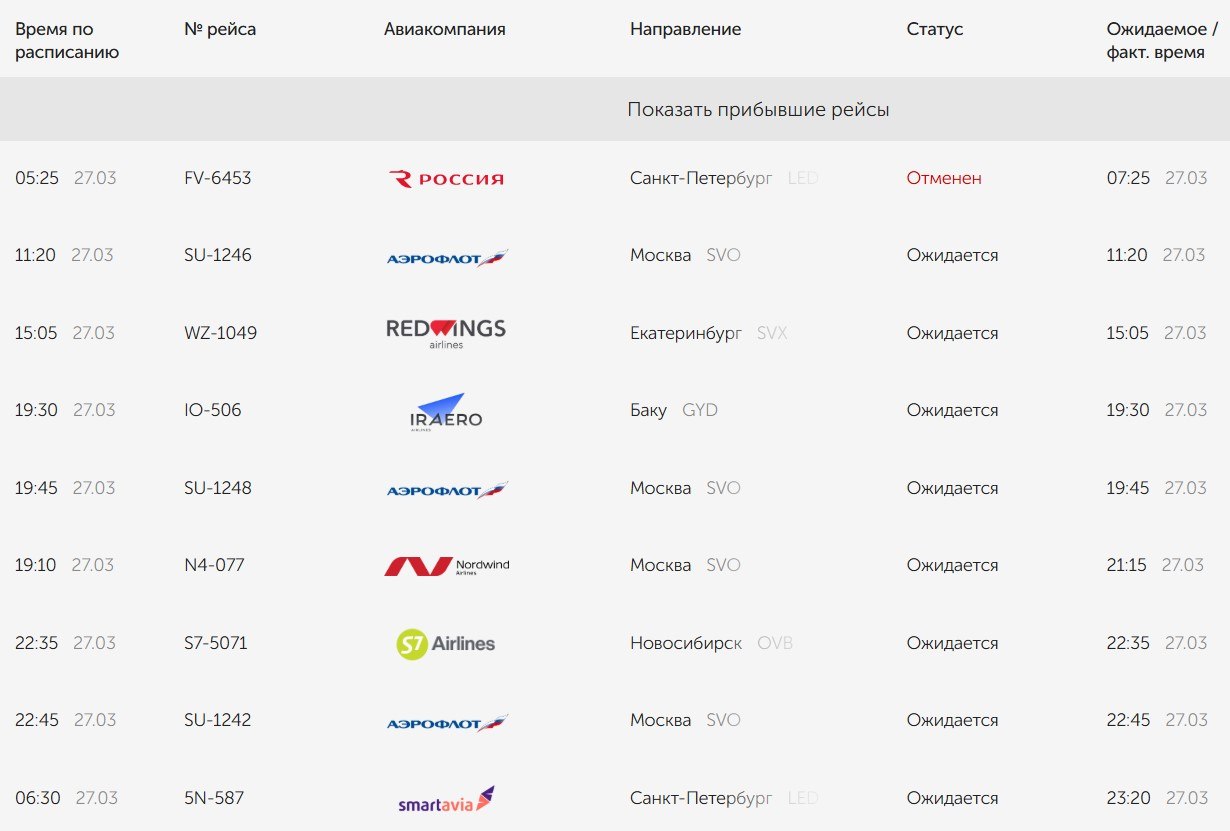The height and width of the screenshot is (831, 1230).
Task: Click the Smartavia airline logo
Action: 446,800
